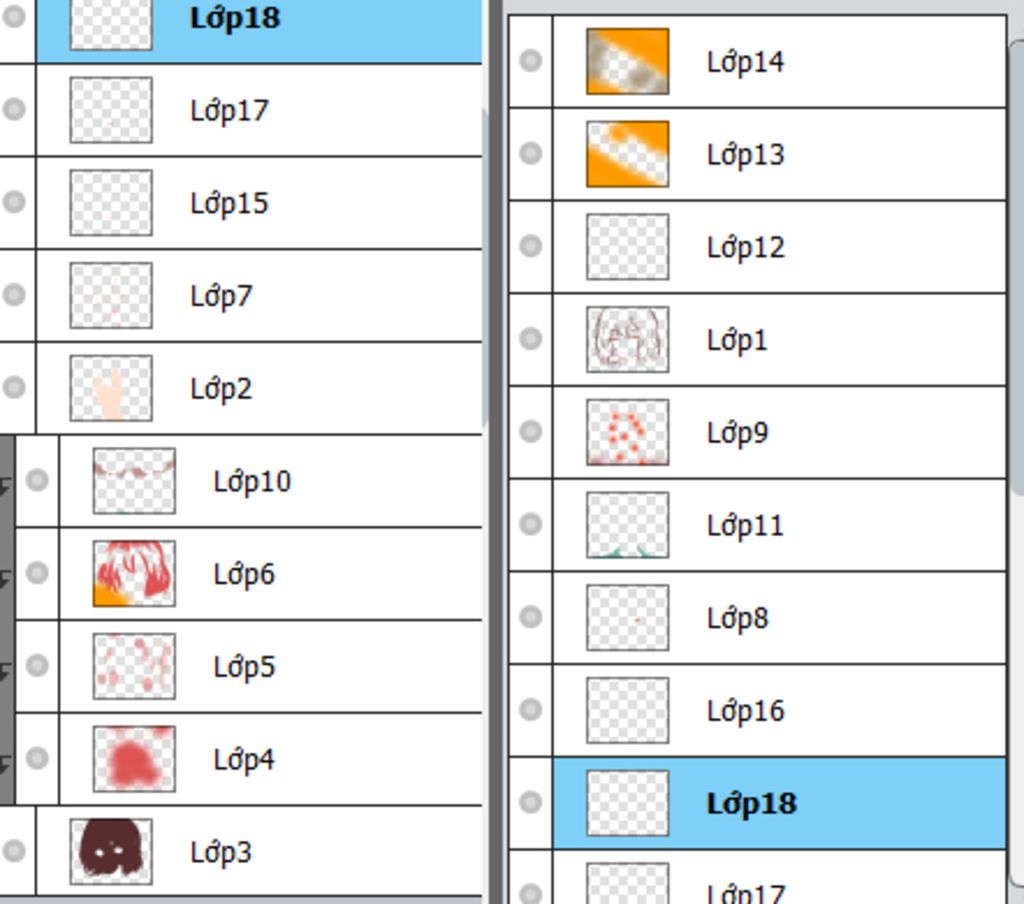
Task: Click the right layer panel scrollbar
Action: pyautogui.click(x=1017, y=268)
